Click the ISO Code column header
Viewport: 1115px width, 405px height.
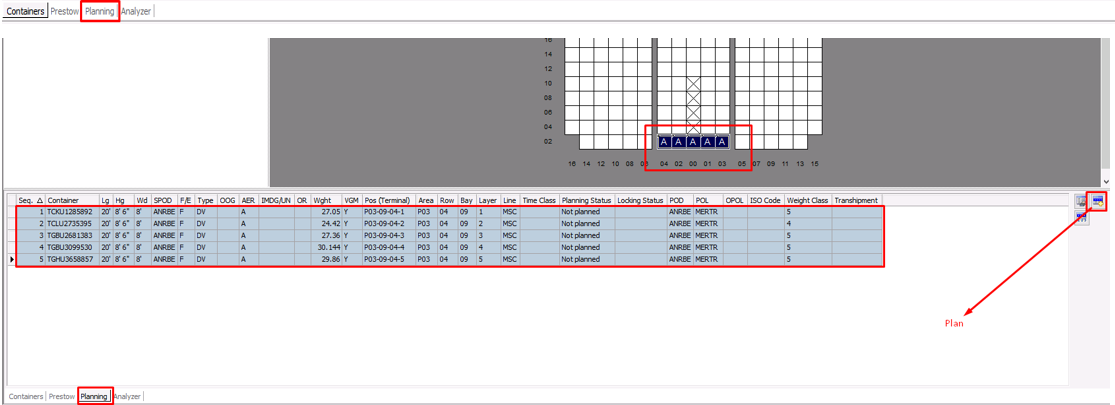tap(766, 200)
